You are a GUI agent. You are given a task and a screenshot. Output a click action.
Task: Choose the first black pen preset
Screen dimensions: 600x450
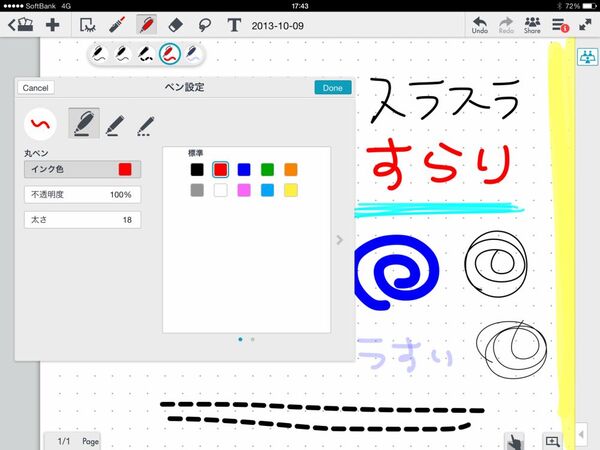coord(99,54)
